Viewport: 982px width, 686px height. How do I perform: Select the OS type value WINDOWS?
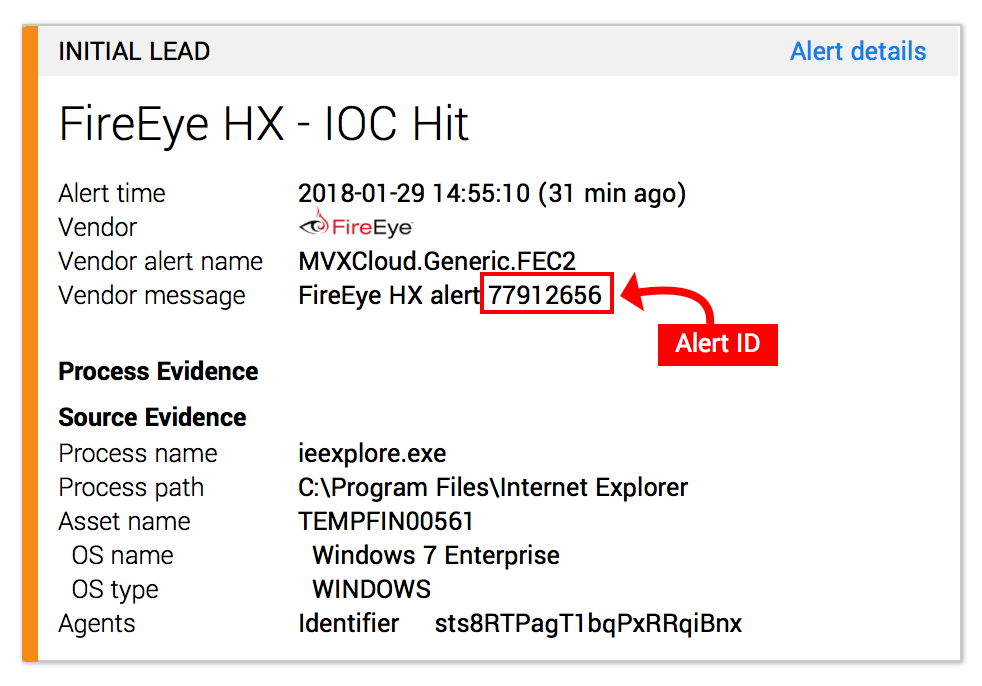tap(372, 590)
